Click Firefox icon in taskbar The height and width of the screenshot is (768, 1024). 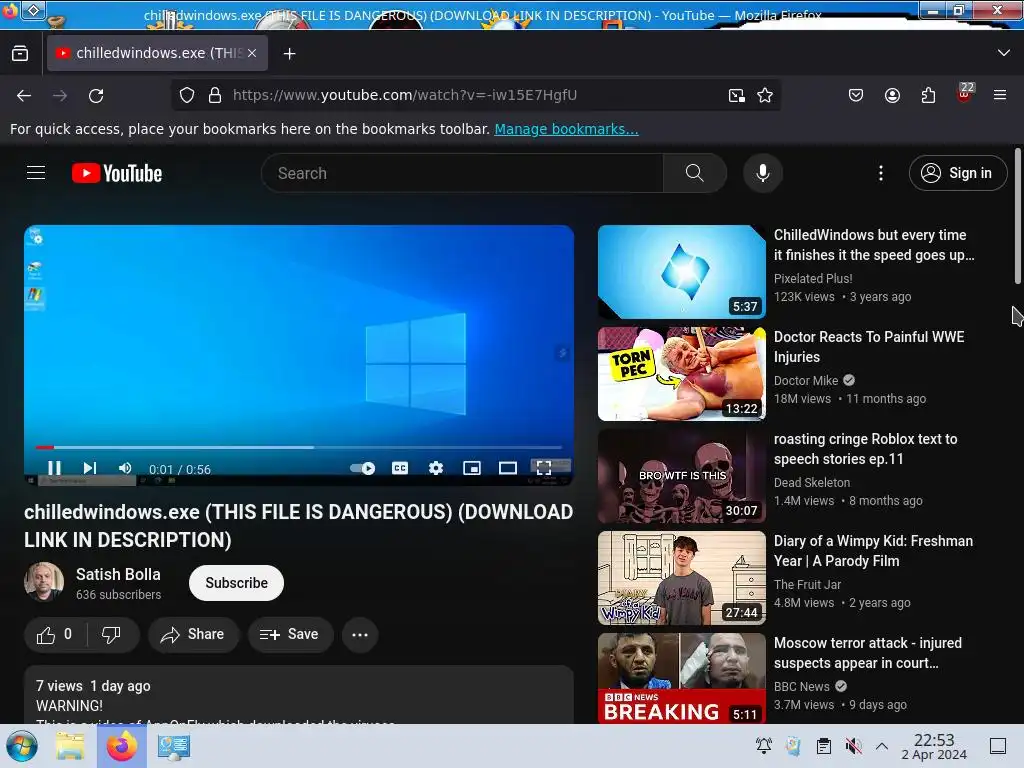tap(122, 746)
